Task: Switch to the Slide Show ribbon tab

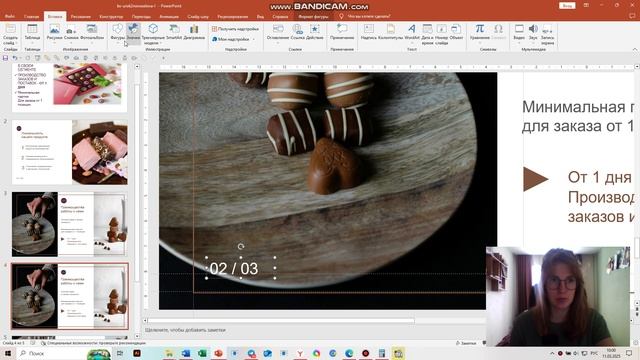Action: 198,16
